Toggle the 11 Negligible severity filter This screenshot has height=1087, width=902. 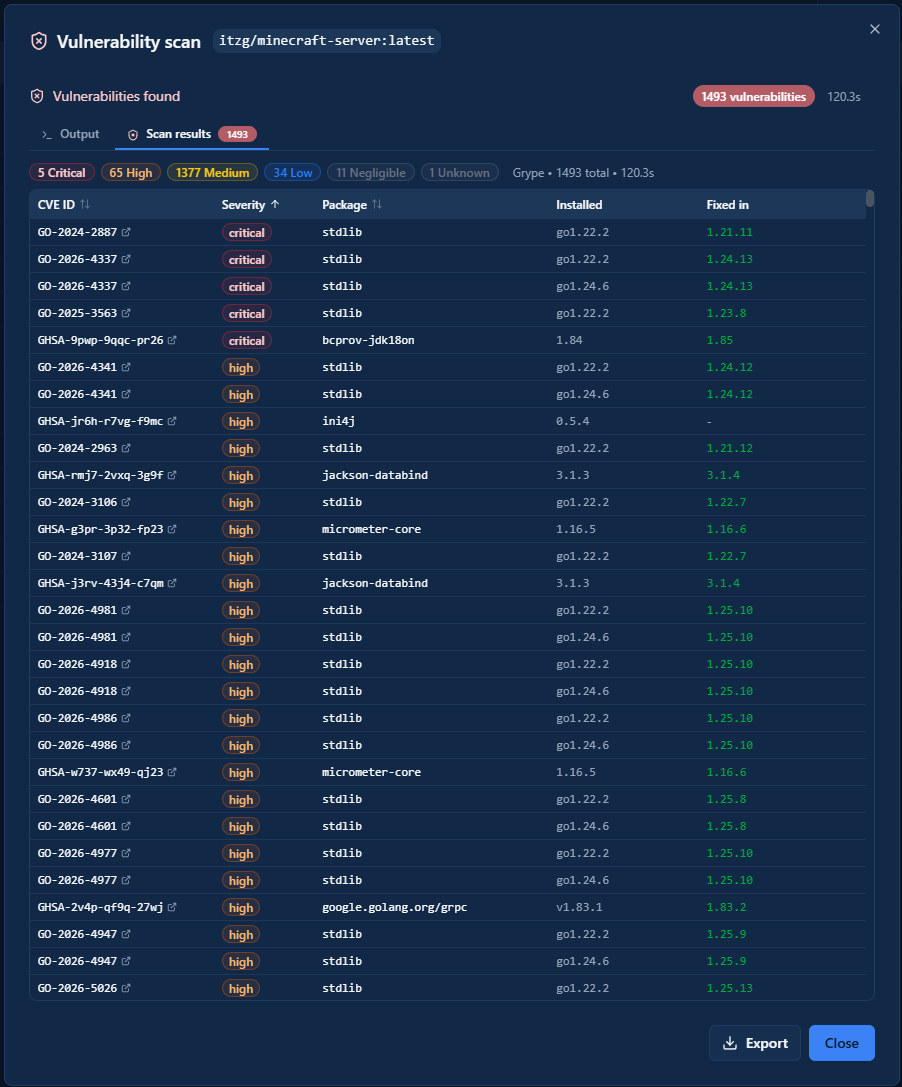click(x=371, y=173)
